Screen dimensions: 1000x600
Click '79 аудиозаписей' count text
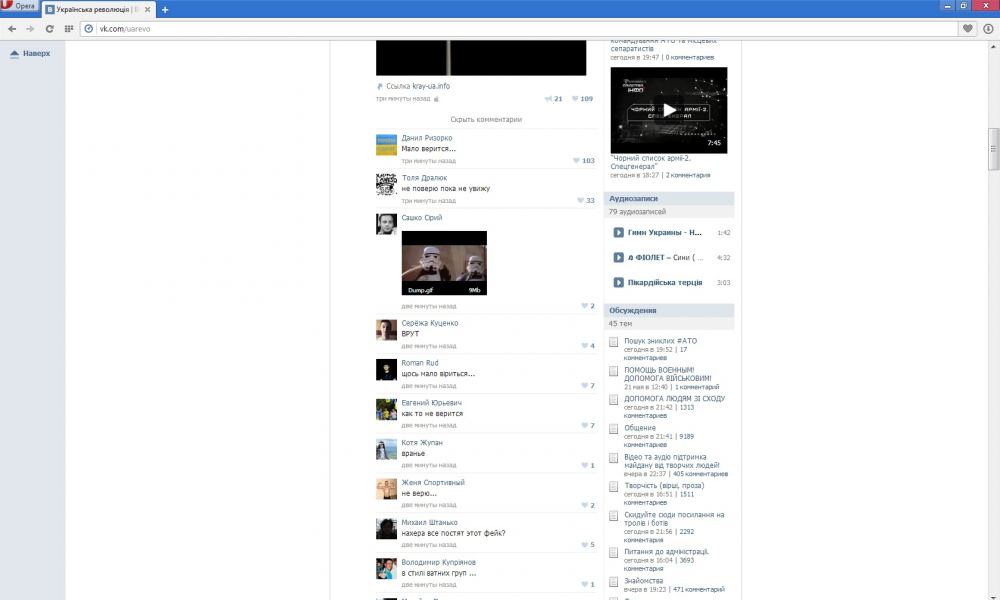point(637,212)
